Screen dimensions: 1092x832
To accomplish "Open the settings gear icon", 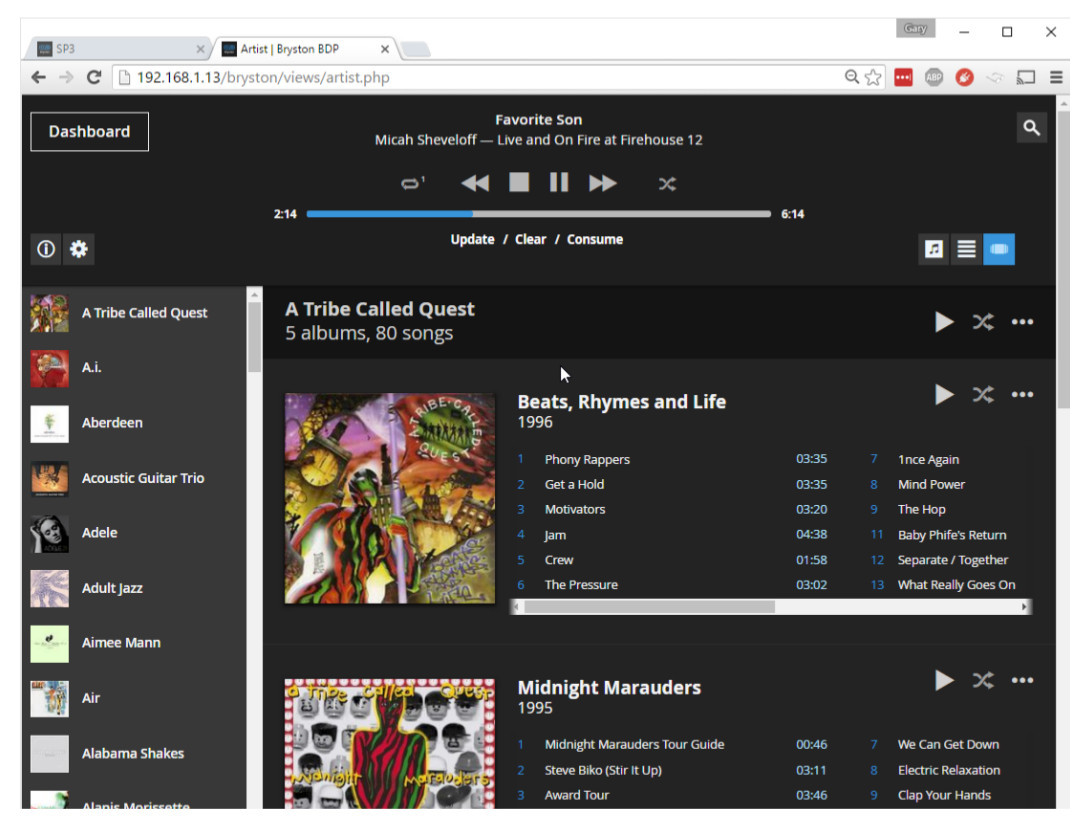I will (x=79, y=249).
